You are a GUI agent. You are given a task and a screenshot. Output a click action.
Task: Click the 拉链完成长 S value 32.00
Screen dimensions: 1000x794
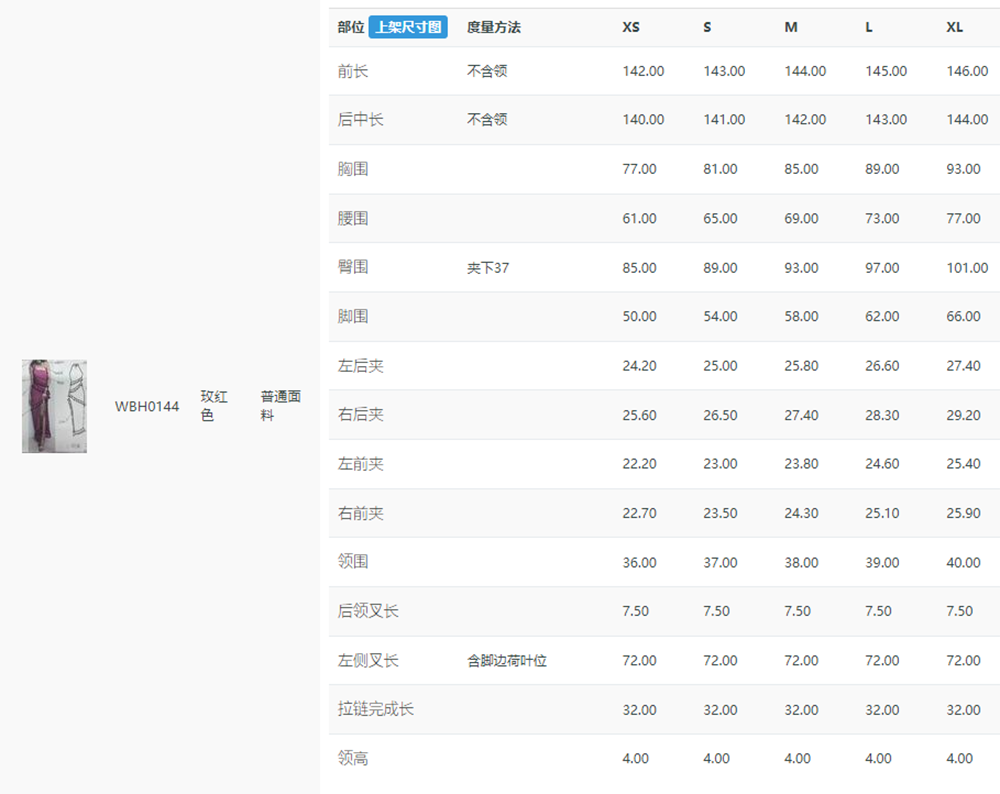tap(720, 710)
